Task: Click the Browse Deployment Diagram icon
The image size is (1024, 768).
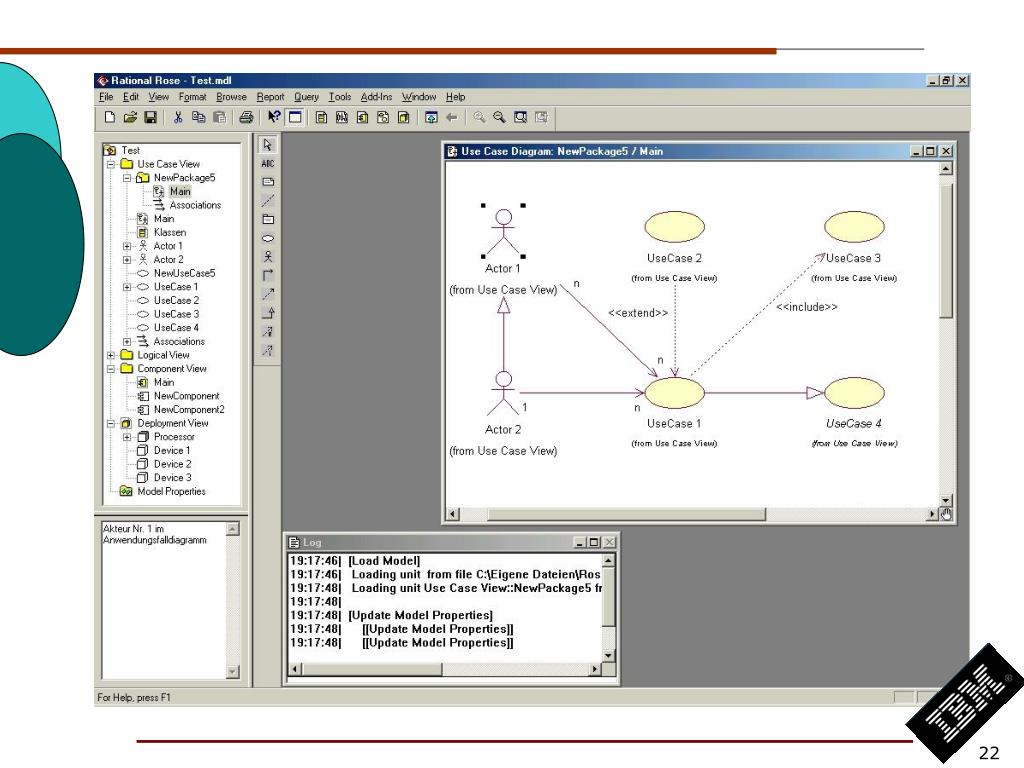Action: (404, 117)
